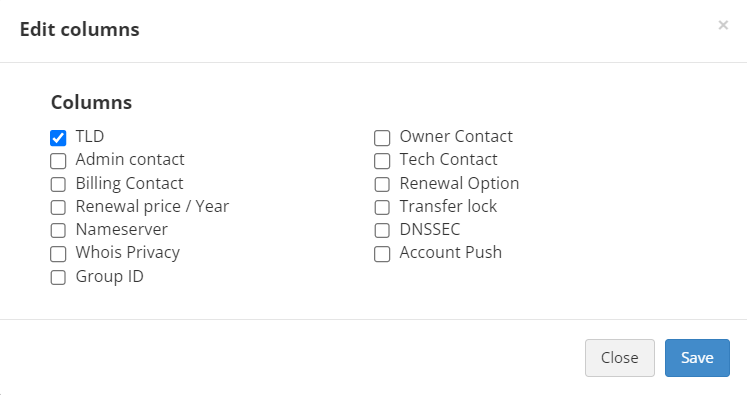
Task: Tick the Group ID checkbox
Action: pos(58,277)
